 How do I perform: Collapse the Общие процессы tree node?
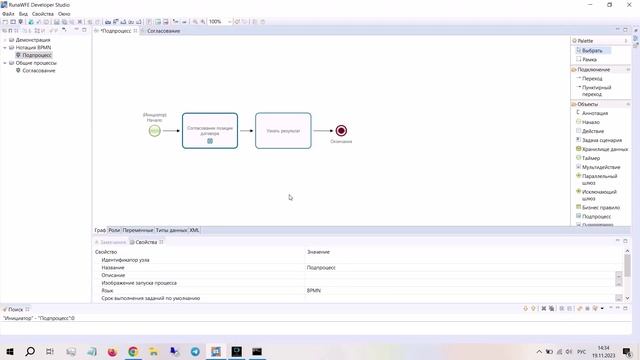point(5,63)
